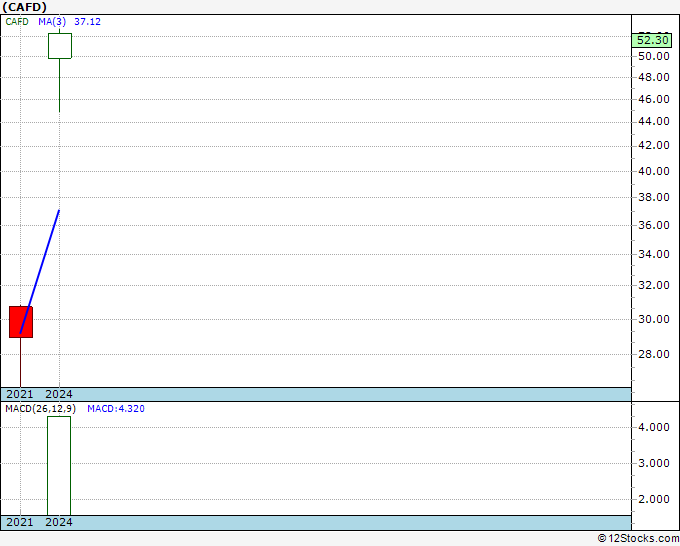
Task: Click the 2024 label on price chart axis
Action: (x=59, y=394)
